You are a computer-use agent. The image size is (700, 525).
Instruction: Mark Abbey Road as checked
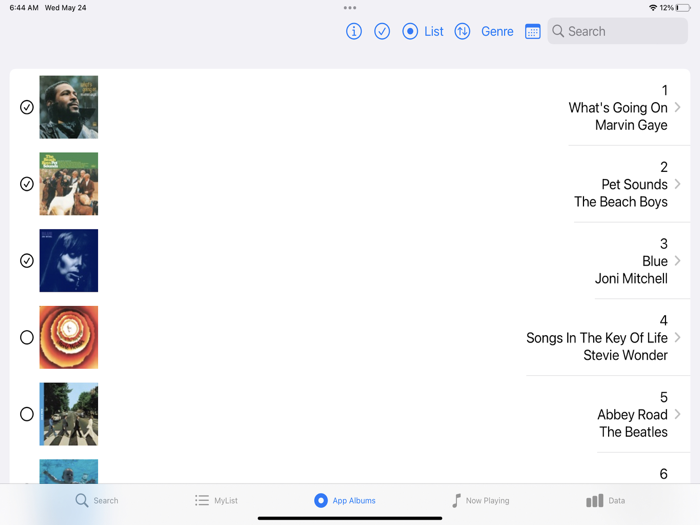(x=27, y=414)
